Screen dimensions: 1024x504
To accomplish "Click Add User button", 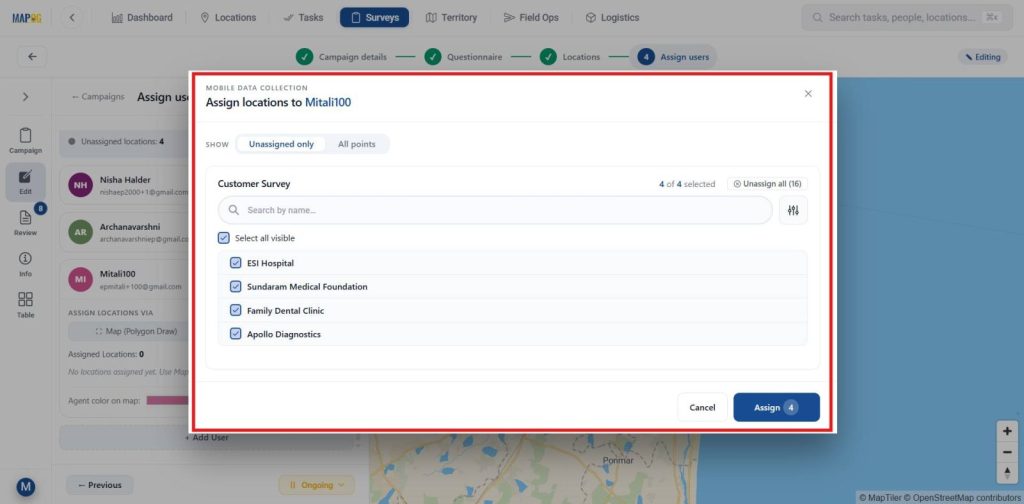I will 207,437.
